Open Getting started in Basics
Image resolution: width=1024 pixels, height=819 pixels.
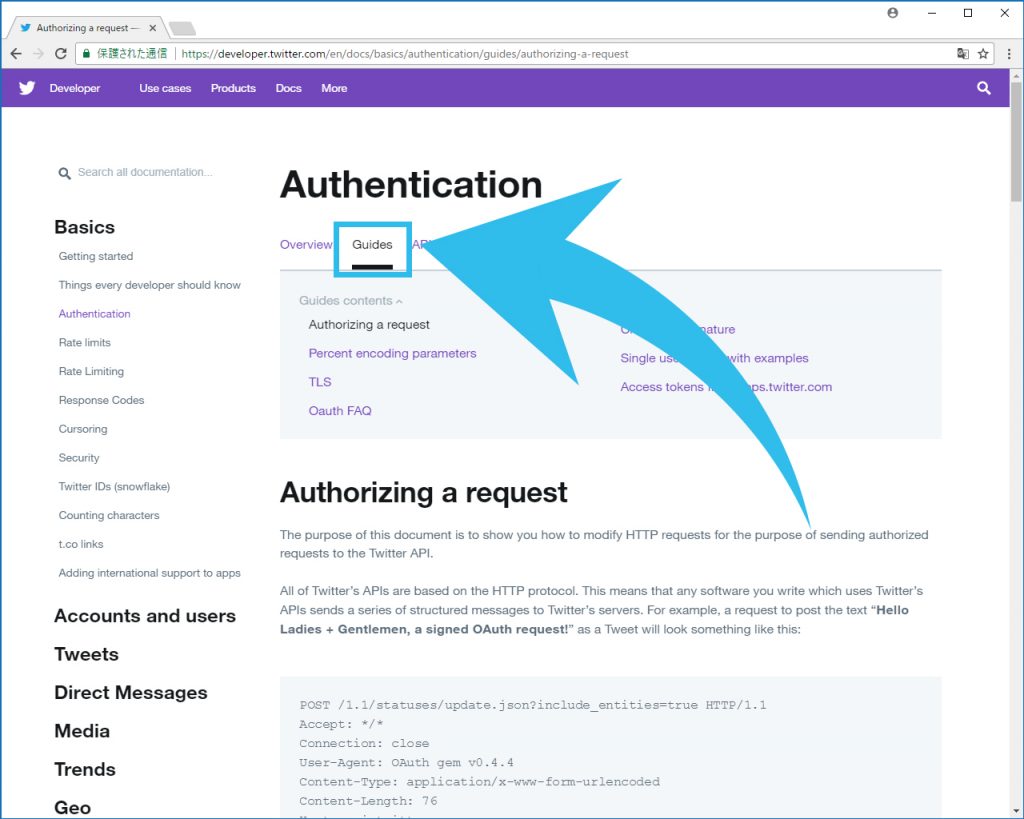tap(96, 256)
